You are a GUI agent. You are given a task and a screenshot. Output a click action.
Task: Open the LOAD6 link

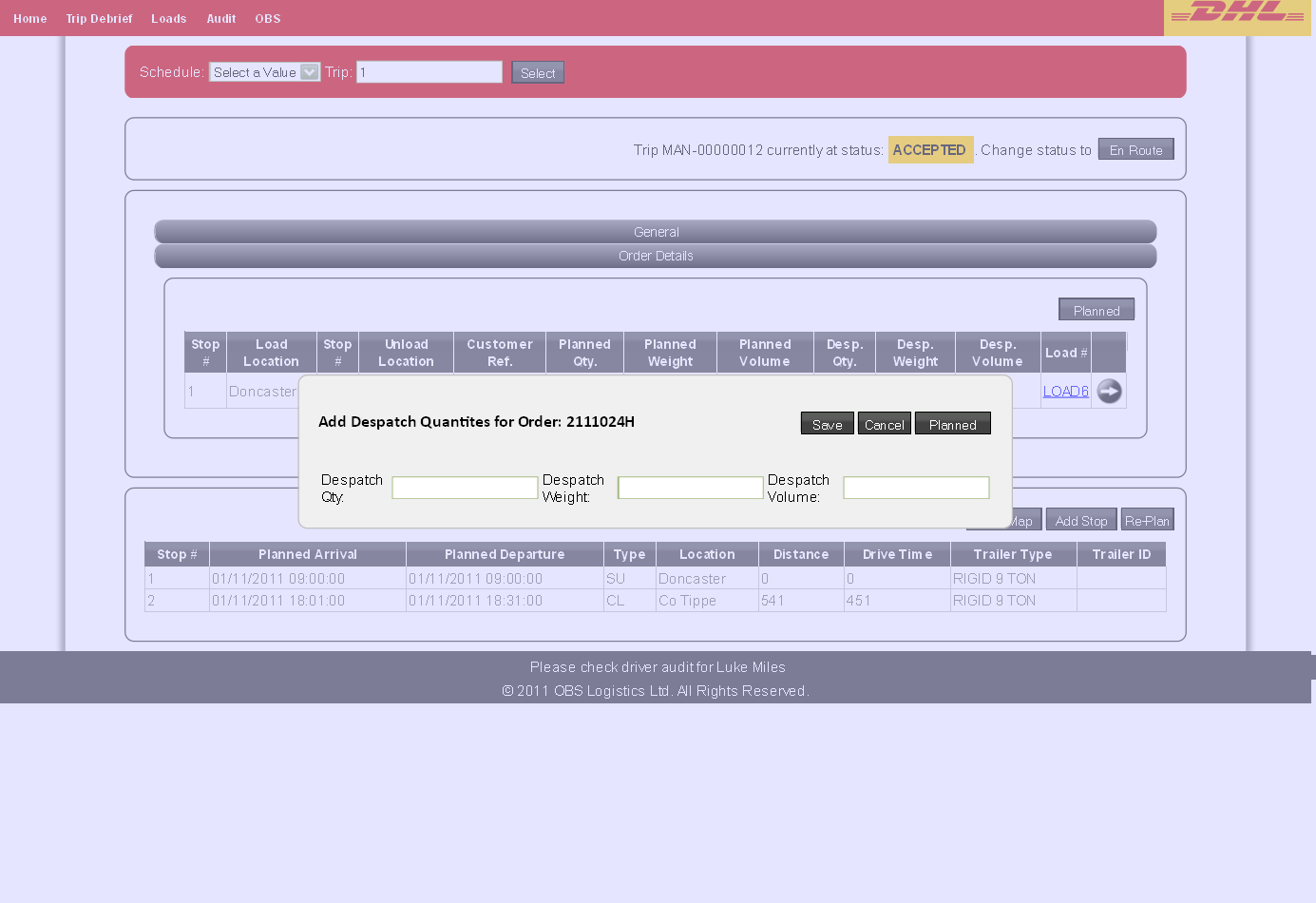(1066, 391)
